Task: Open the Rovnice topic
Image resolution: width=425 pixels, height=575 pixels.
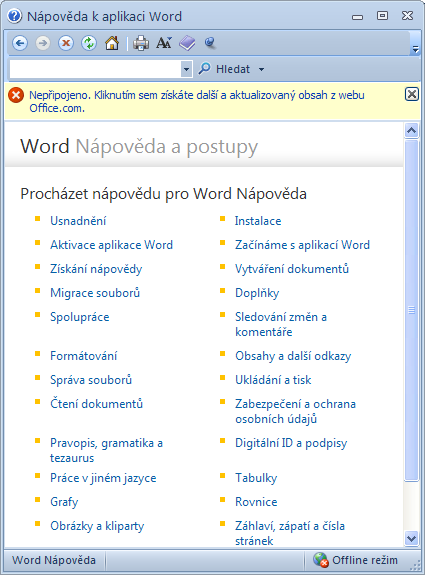Action: click(256, 502)
